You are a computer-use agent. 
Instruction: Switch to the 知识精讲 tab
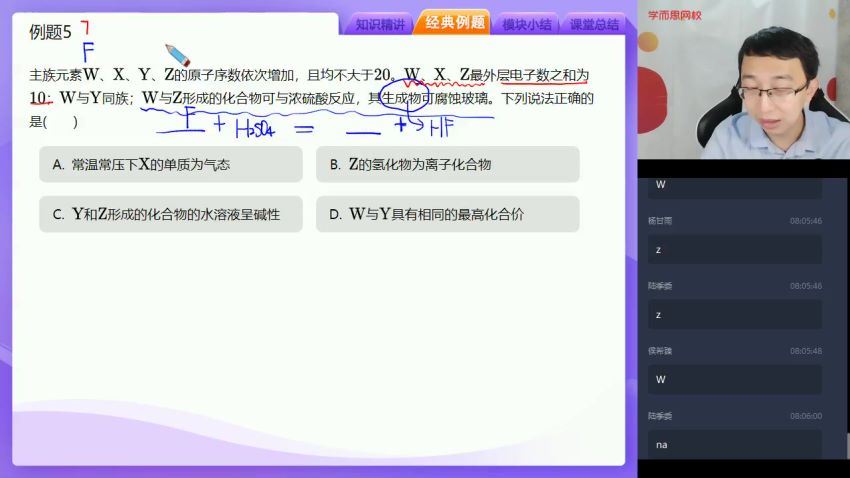coord(379,24)
